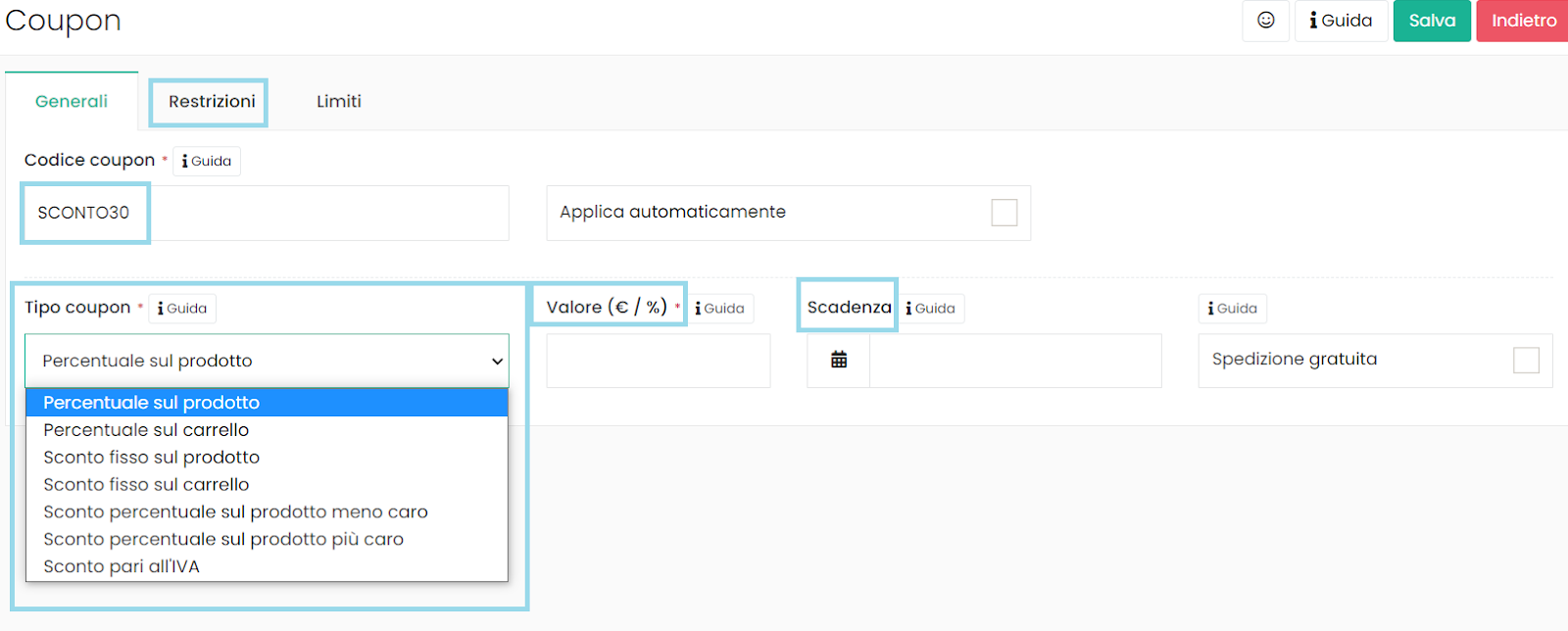Open Guida above Spedizione gratuita
Screen dimensions: 1568x631
click(x=1232, y=309)
